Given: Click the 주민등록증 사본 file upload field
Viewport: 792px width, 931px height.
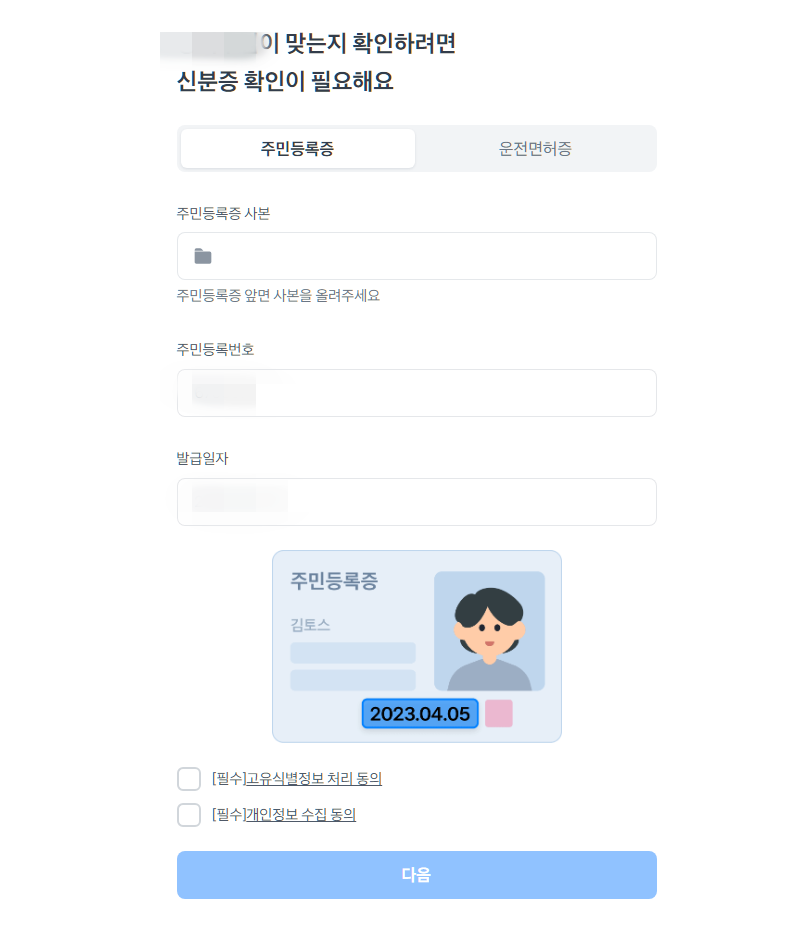Looking at the screenshot, I should point(417,256).
